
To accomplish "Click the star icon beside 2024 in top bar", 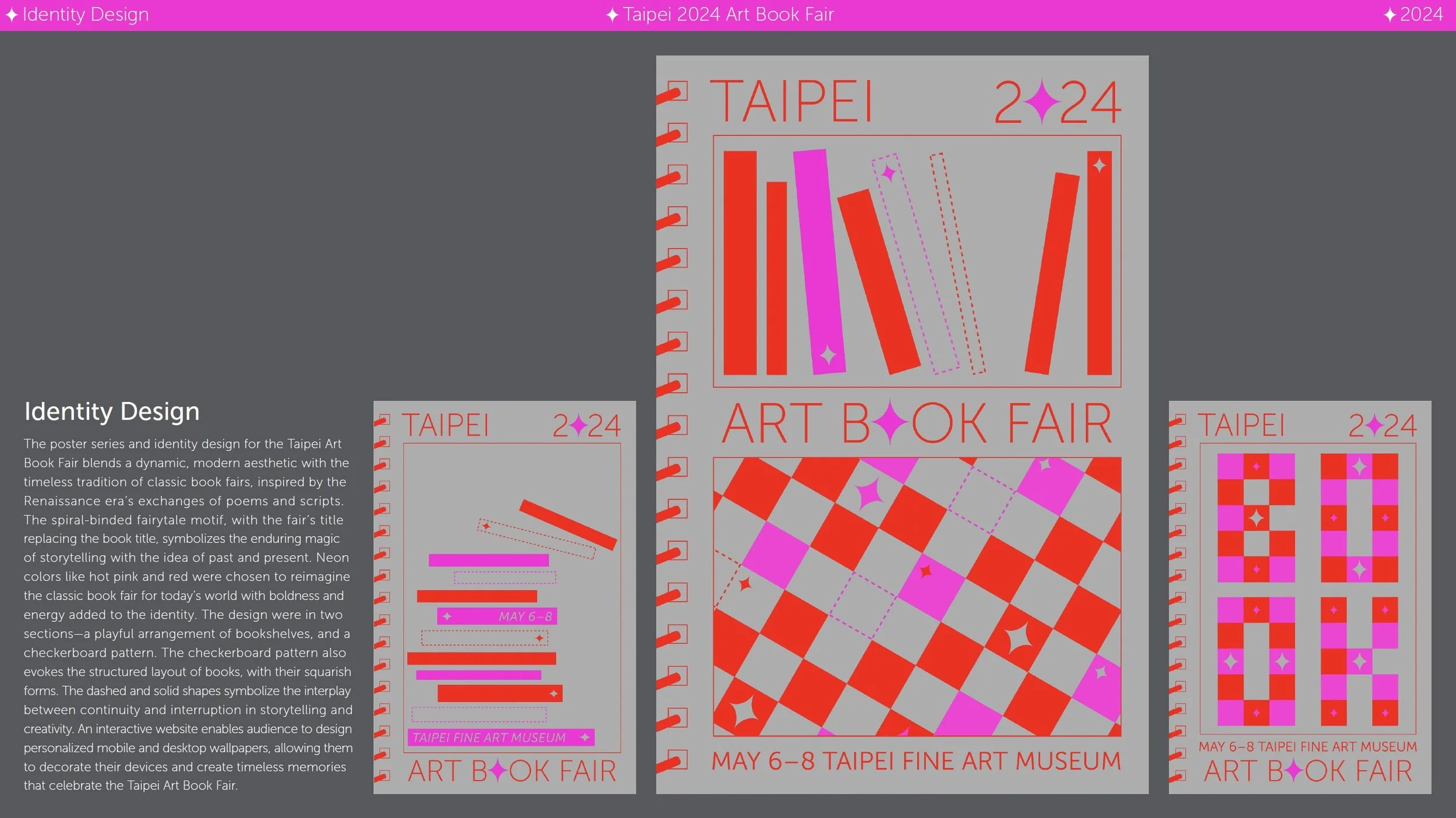I will (x=1390, y=15).
